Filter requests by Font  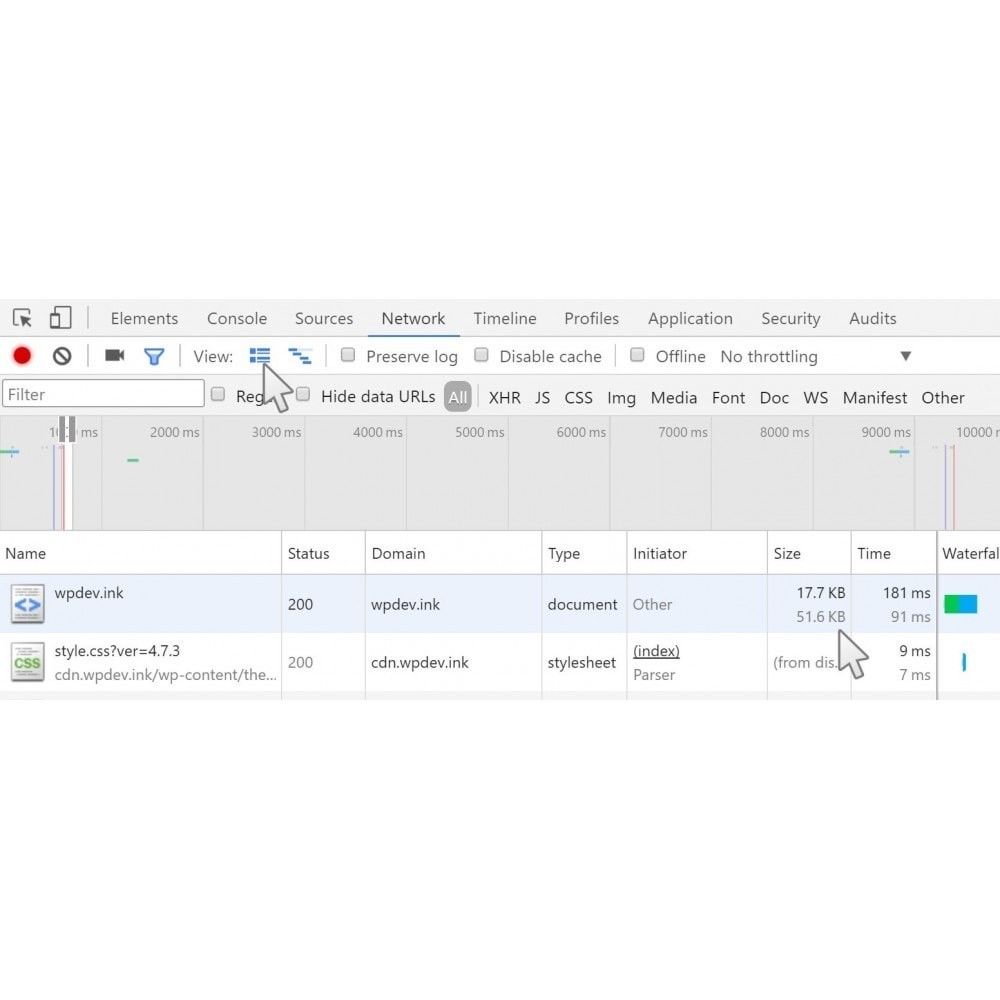[x=728, y=397]
